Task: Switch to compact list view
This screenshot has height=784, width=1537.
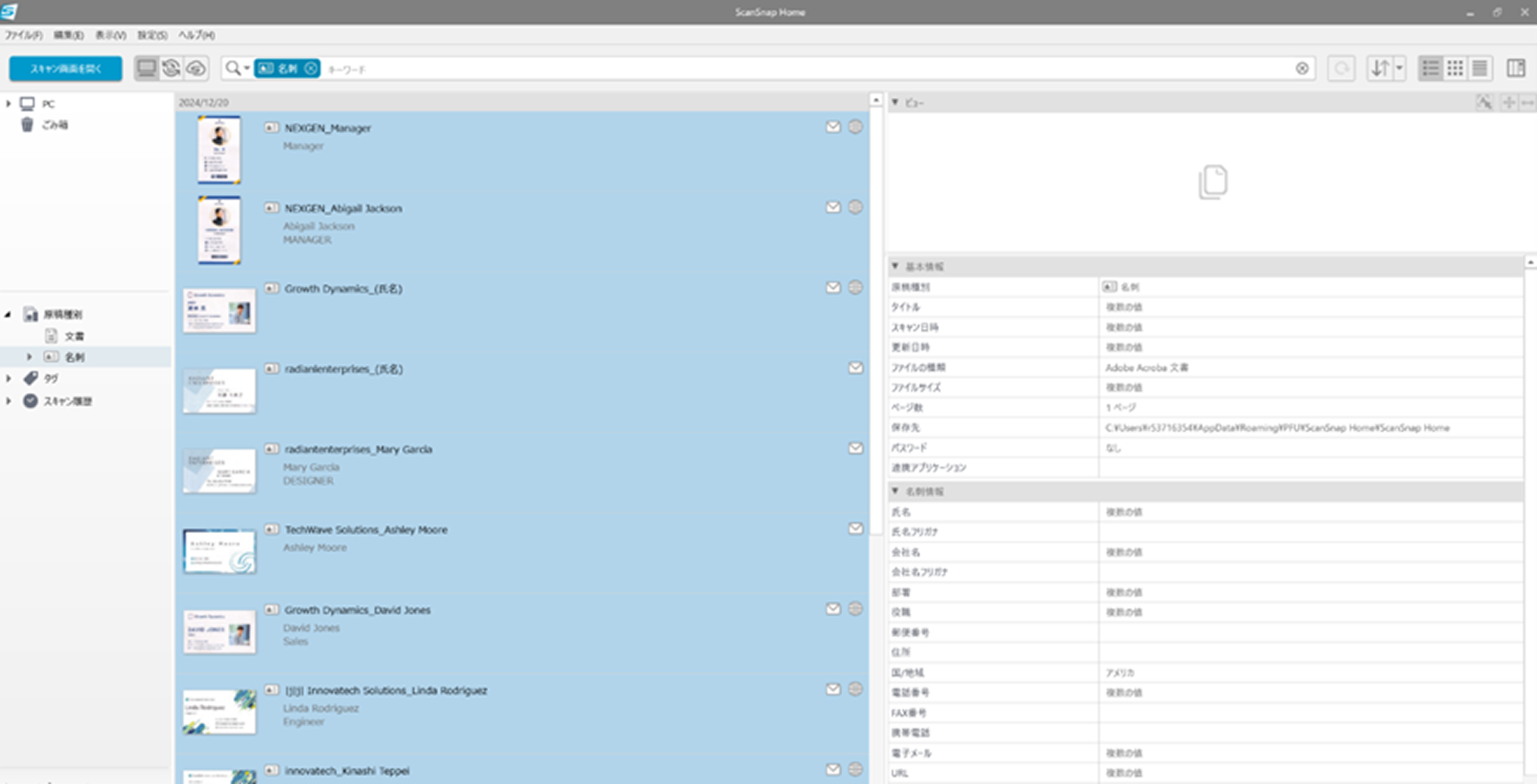Action: pos(1479,68)
